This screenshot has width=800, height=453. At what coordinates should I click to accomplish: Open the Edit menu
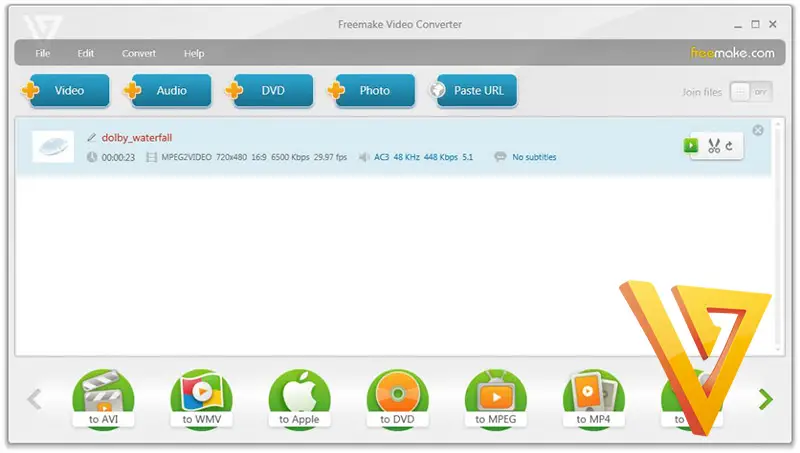click(x=86, y=53)
